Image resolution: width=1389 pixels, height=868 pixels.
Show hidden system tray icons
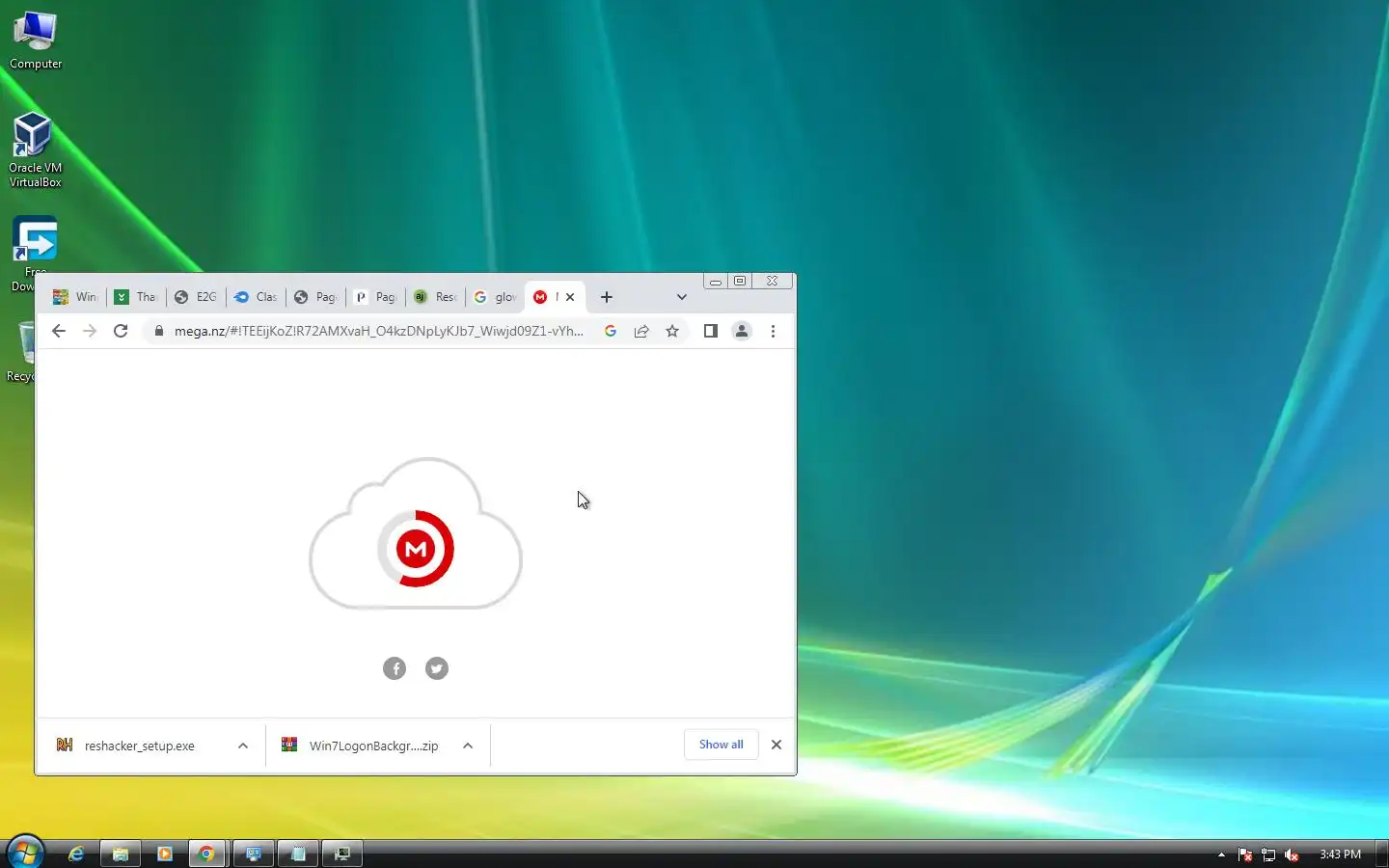1221,854
